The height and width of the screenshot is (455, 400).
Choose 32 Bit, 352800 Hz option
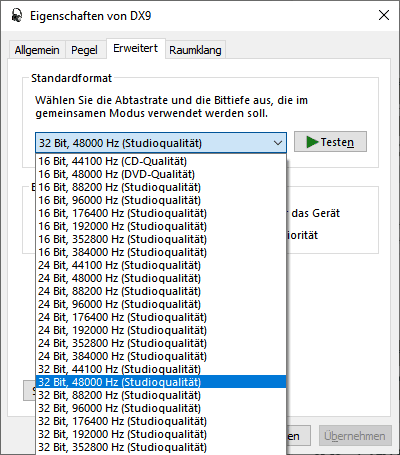click(x=161, y=447)
